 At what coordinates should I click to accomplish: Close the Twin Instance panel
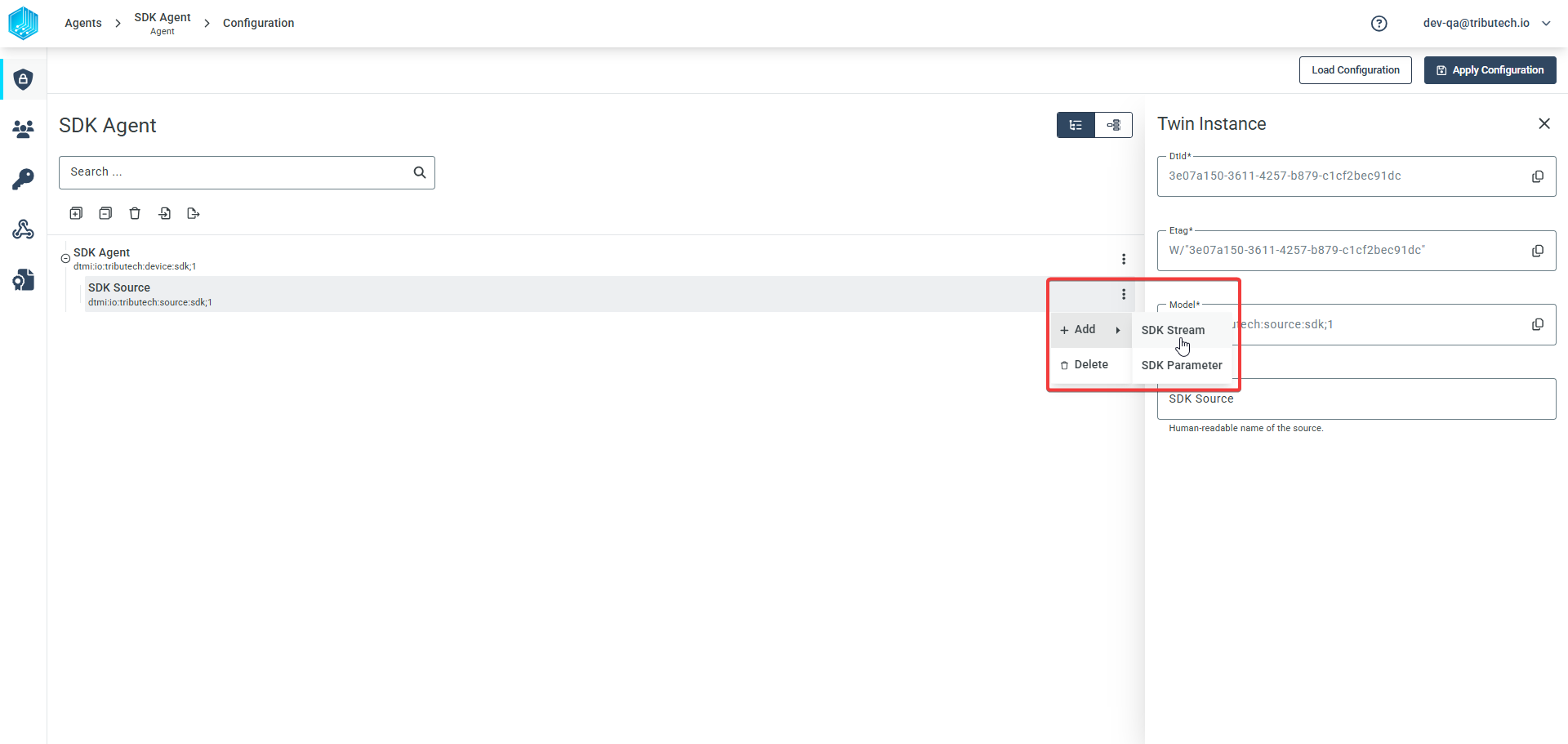tap(1544, 123)
